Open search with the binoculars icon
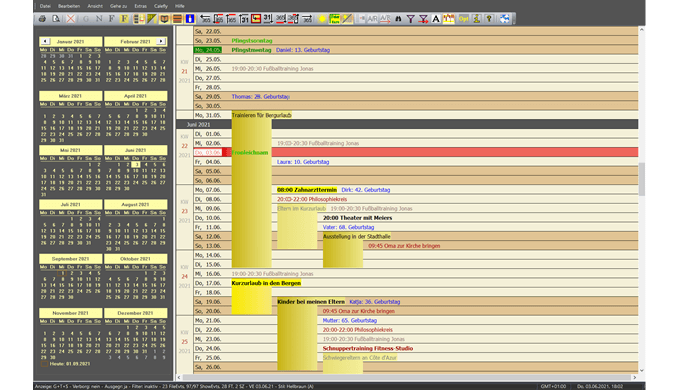This screenshot has height=390, width=680. pos(398,19)
